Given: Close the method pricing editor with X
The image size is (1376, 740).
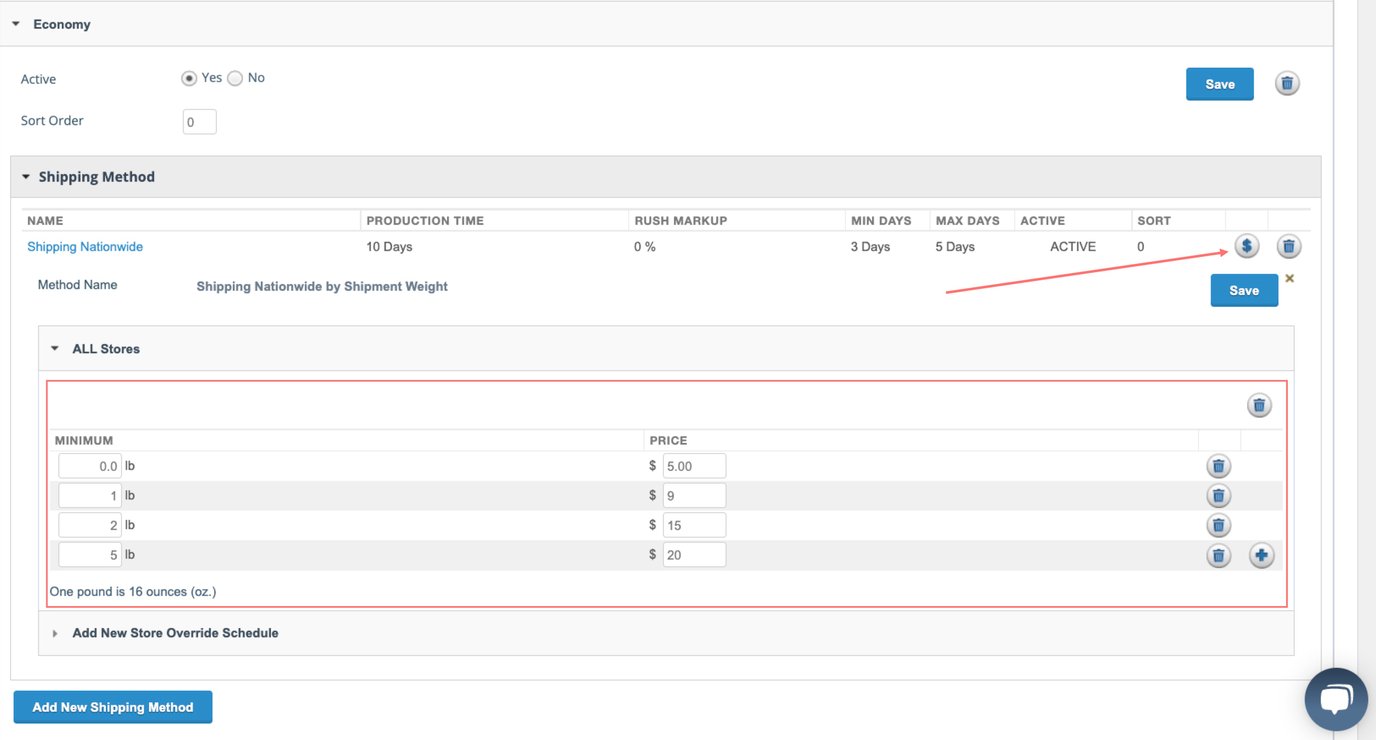Looking at the screenshot, I should point(1289,278).
